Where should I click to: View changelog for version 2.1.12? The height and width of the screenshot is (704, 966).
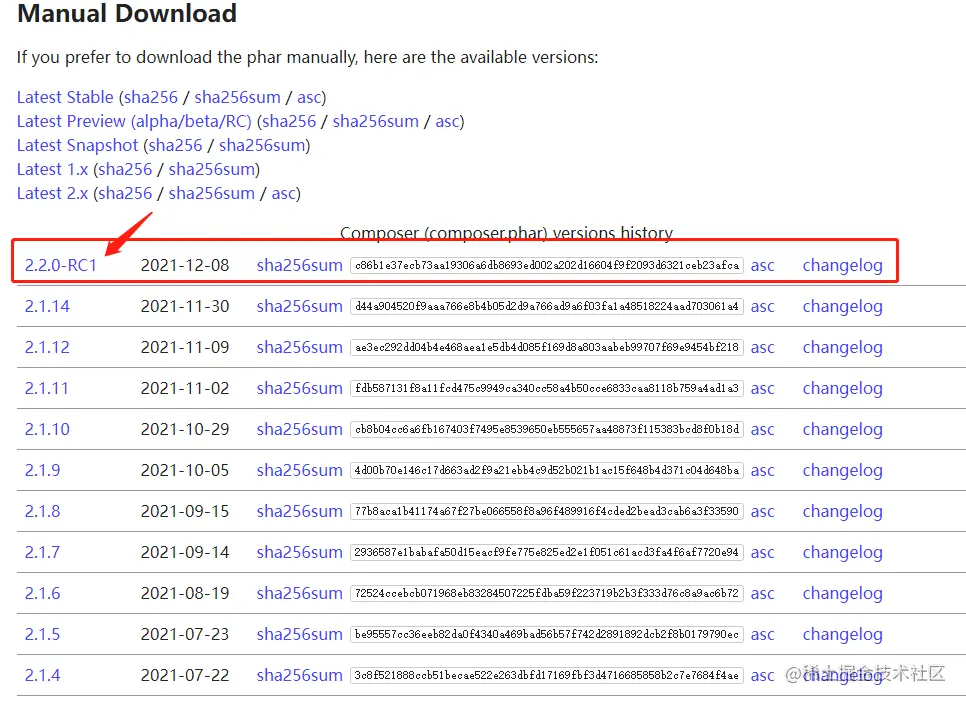click(x=843, y=347)
